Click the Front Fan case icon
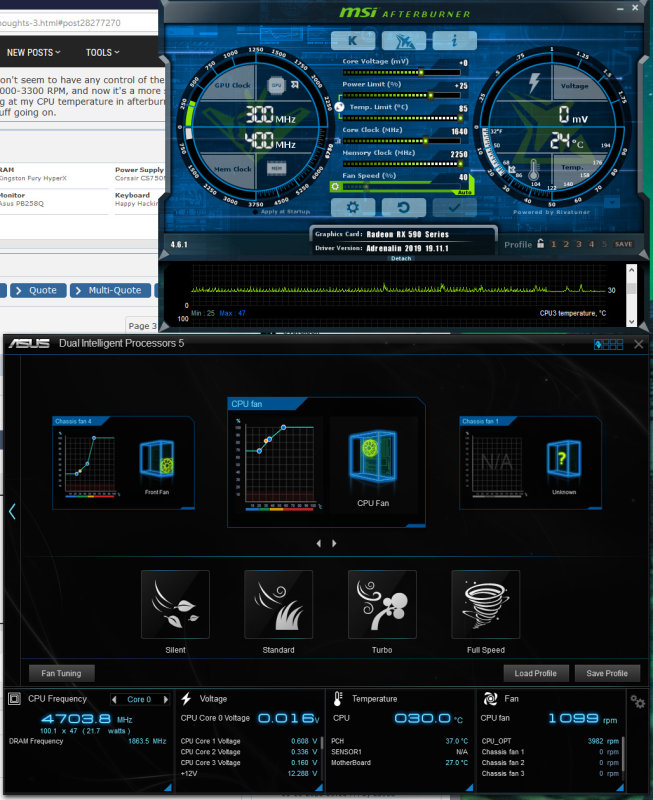 pyautogui.click(x=157, y=459)
